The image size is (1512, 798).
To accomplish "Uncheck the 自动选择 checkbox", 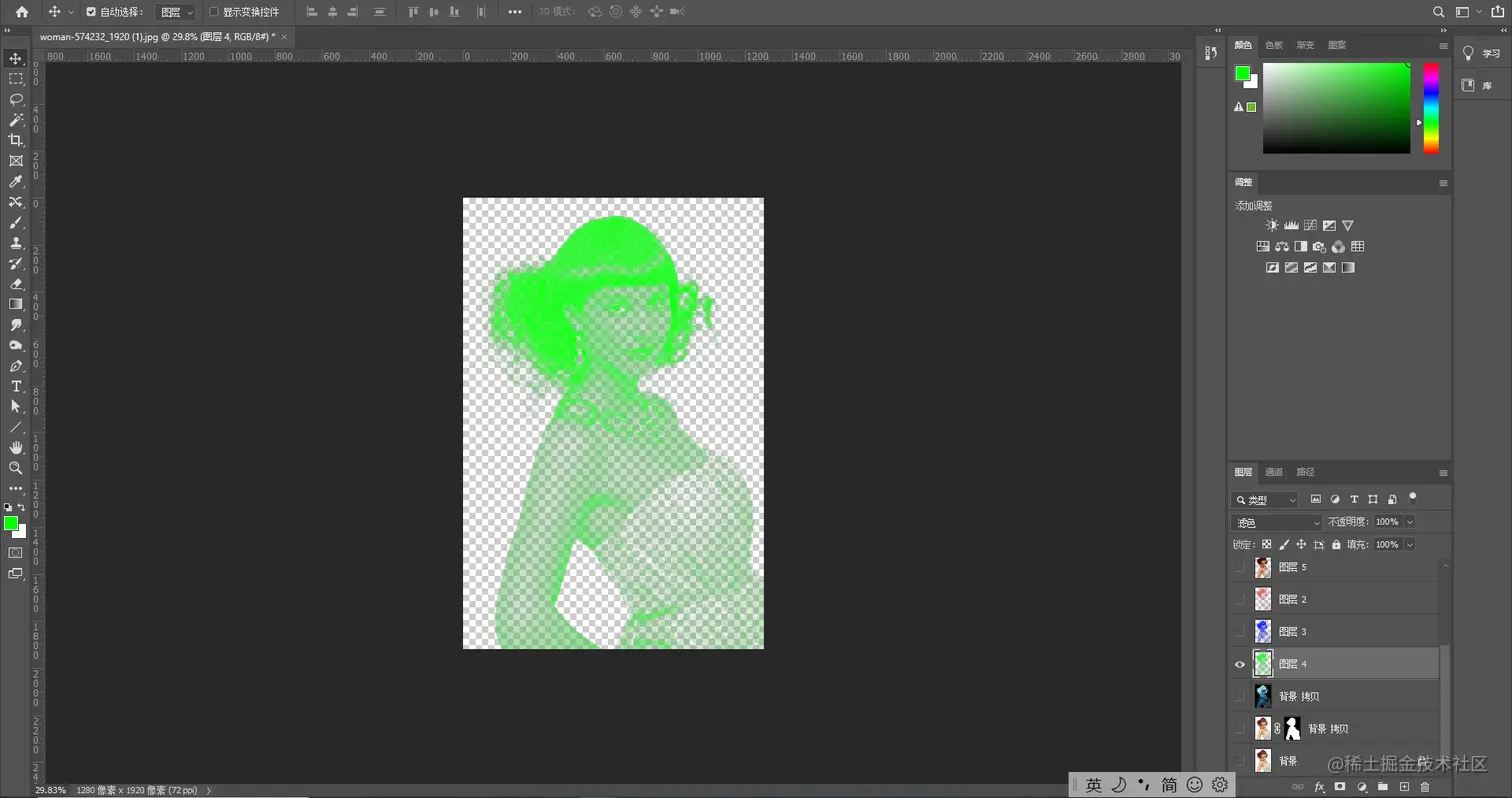I will [92, 12].
